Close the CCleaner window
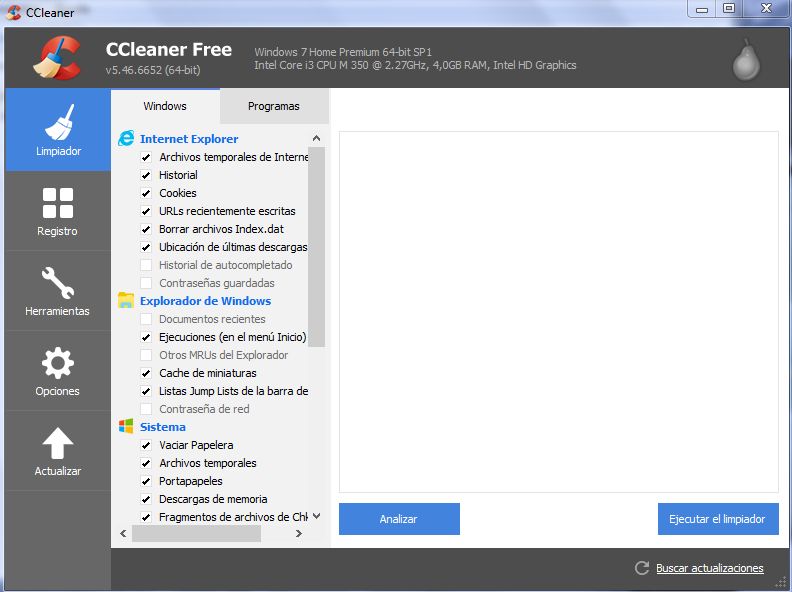 pyautogui.click(x=766, y=9)
